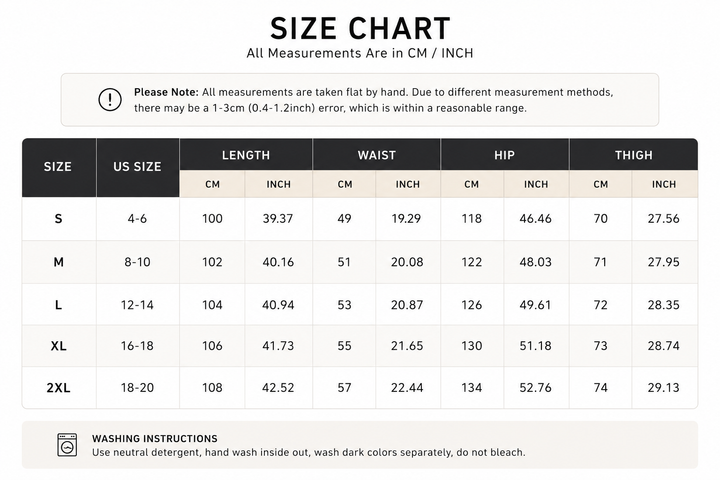Select the SIZE column header

point(59,167)
